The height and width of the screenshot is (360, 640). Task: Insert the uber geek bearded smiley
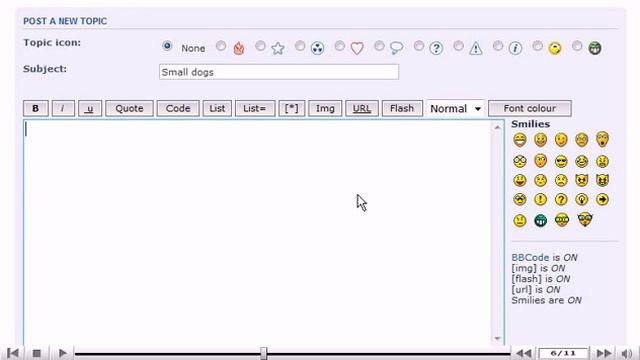585,220
